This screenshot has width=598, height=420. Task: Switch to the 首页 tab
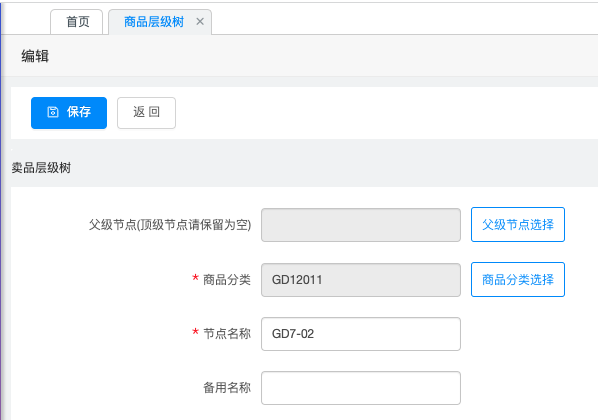click(77, 22)
